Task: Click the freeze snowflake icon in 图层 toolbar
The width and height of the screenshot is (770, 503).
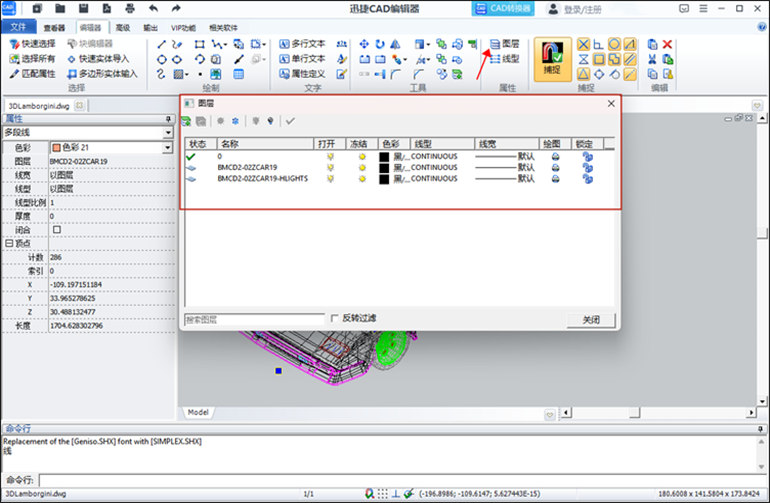Action: coord(235,121)
